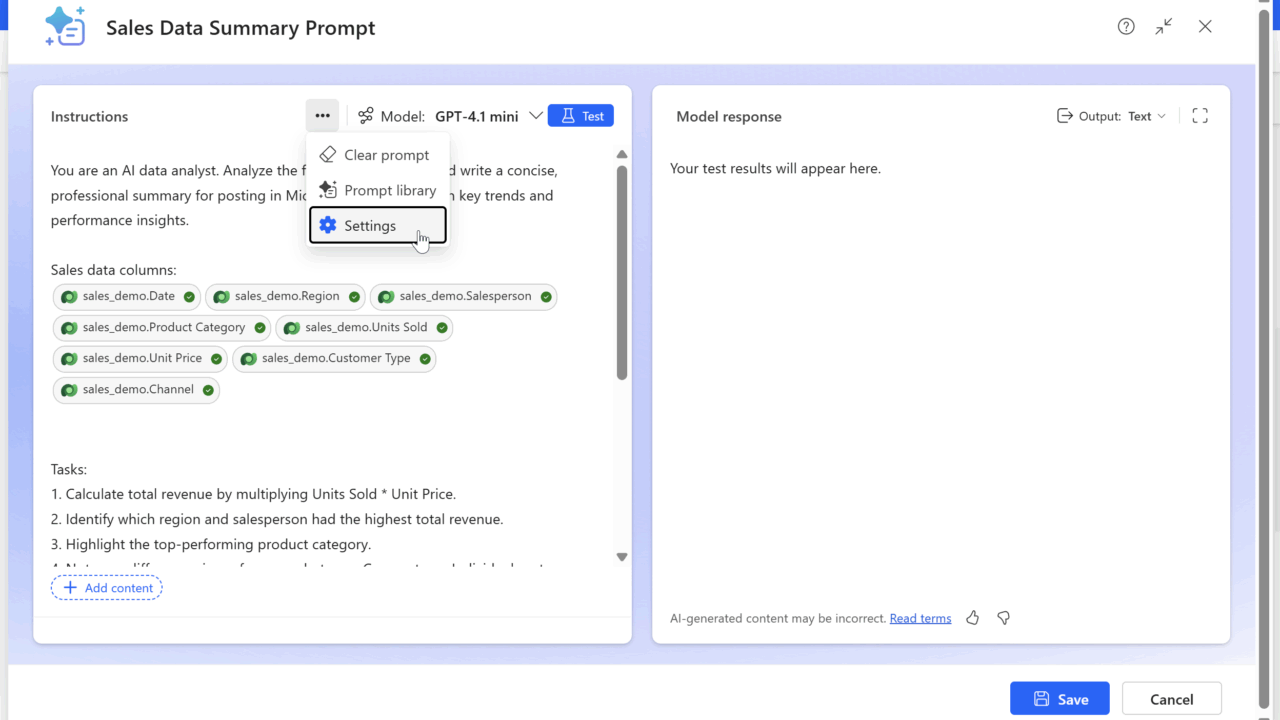Viewport: 1280px width, 720px height.
Task: Click the green check on sales_demo.Customer Type
Action: pos(425,359)
